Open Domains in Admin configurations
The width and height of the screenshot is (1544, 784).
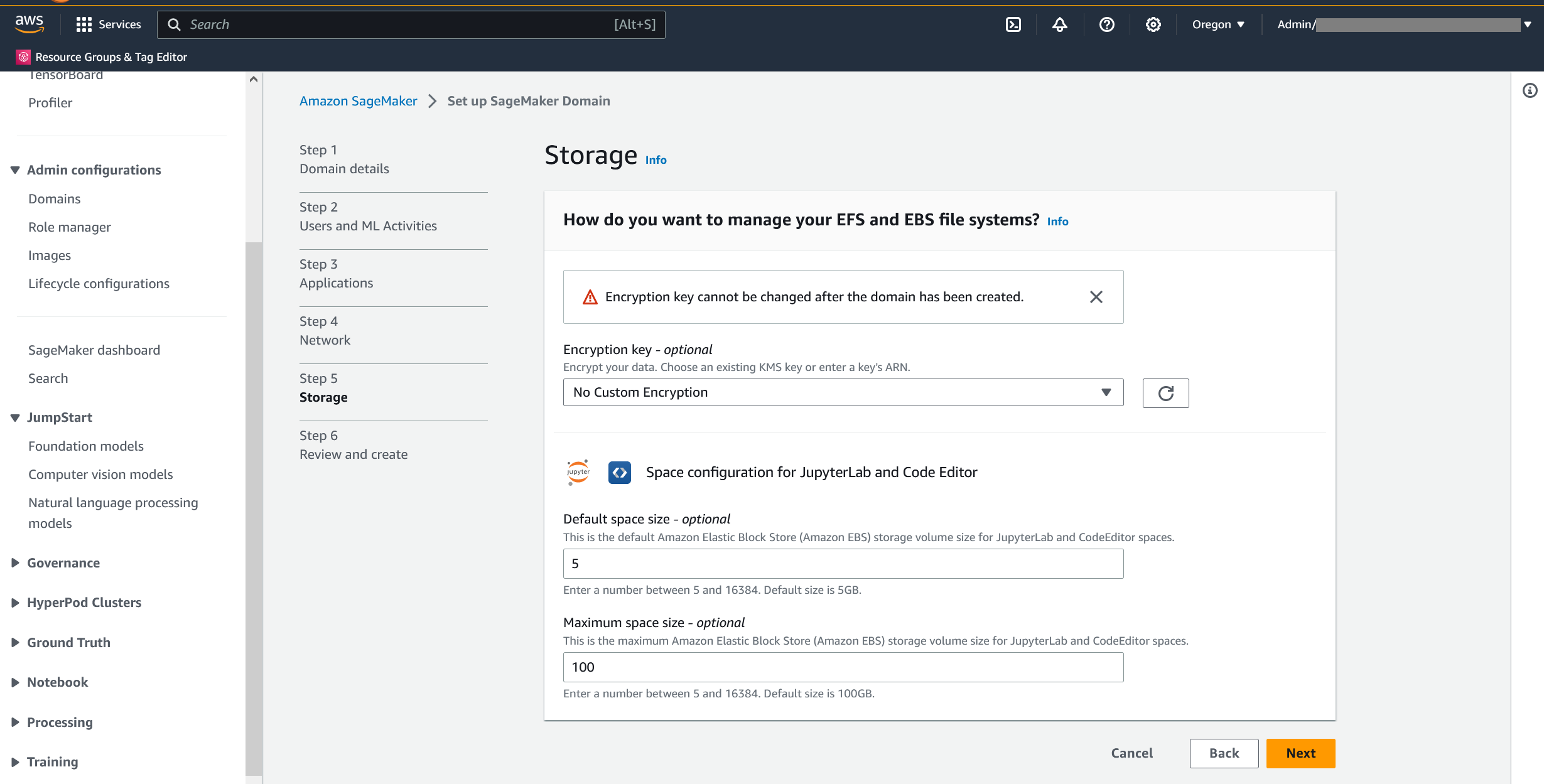[54, 199]
